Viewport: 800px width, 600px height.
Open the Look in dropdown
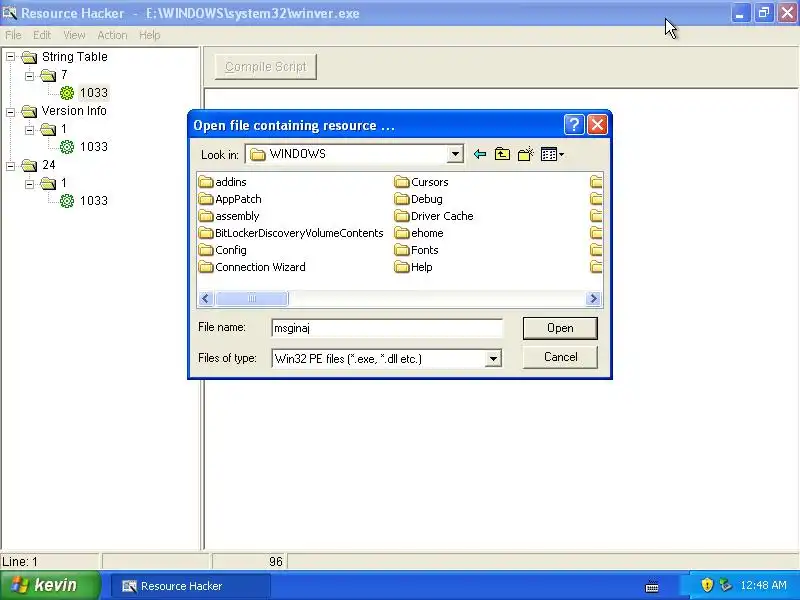coord(455,154)
